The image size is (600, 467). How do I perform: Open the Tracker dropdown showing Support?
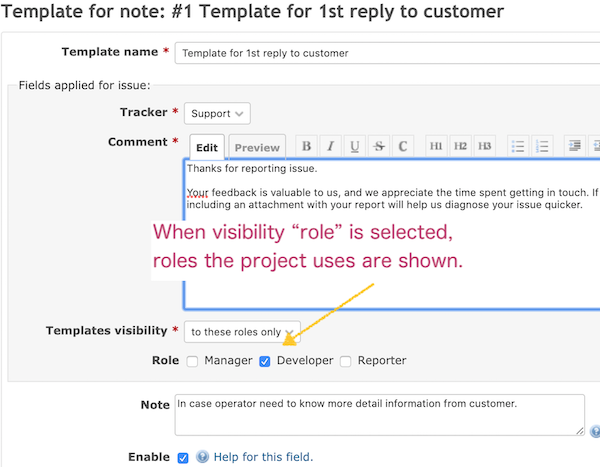tap(217, 113)
